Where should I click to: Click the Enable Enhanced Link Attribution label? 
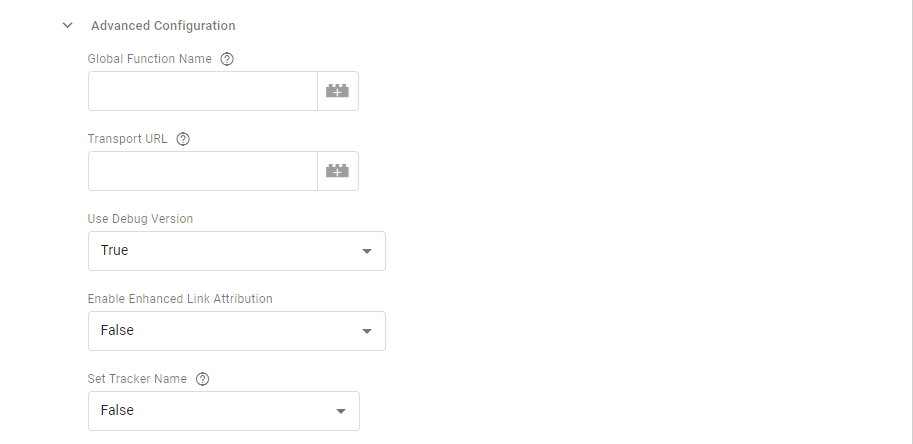180,298
